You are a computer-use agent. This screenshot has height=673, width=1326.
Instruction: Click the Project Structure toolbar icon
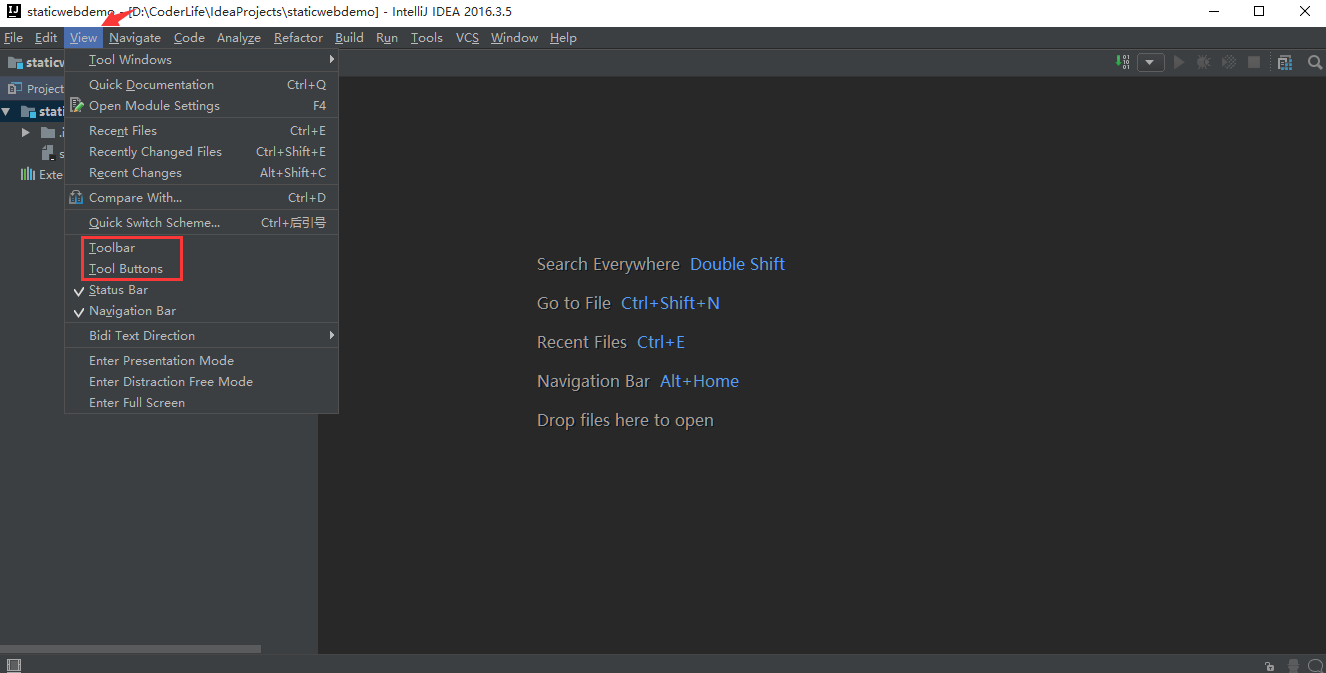(1285, 62)
